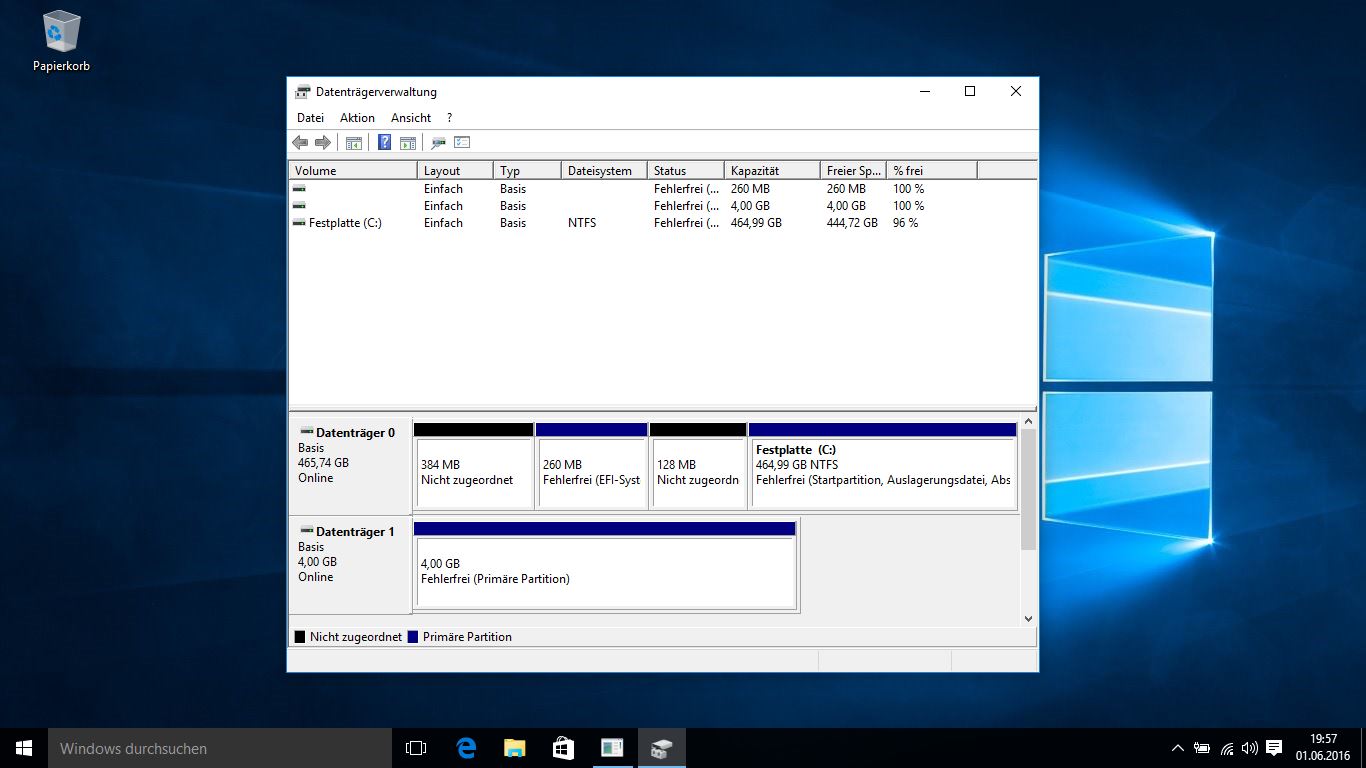Screen dimensions: 1366x768
Task: Click the Windows durchsuchen search field
Action: 220,748
